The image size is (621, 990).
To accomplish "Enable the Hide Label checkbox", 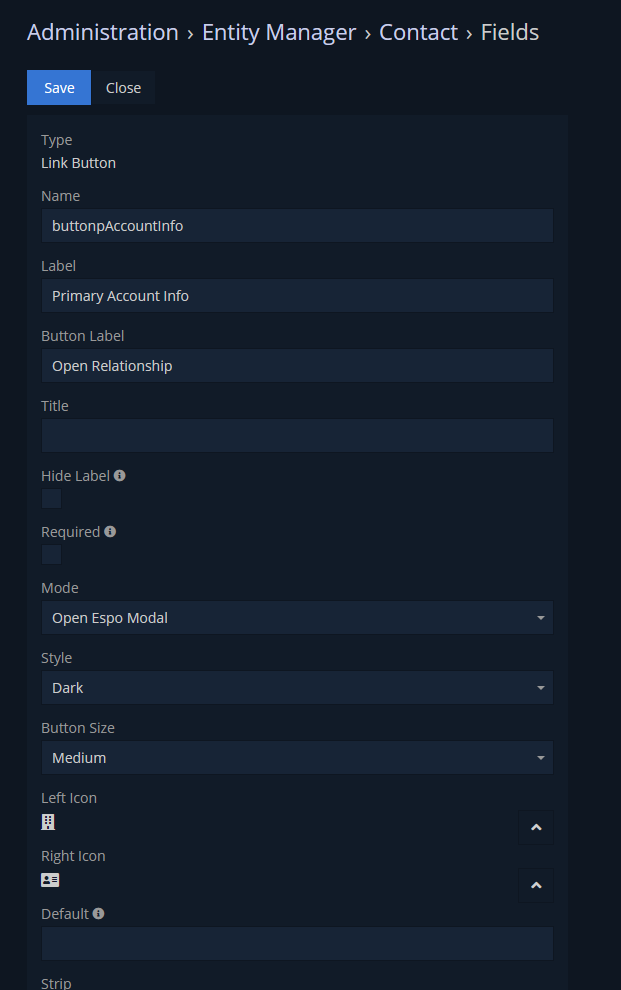I will click(x=51, y=499).
